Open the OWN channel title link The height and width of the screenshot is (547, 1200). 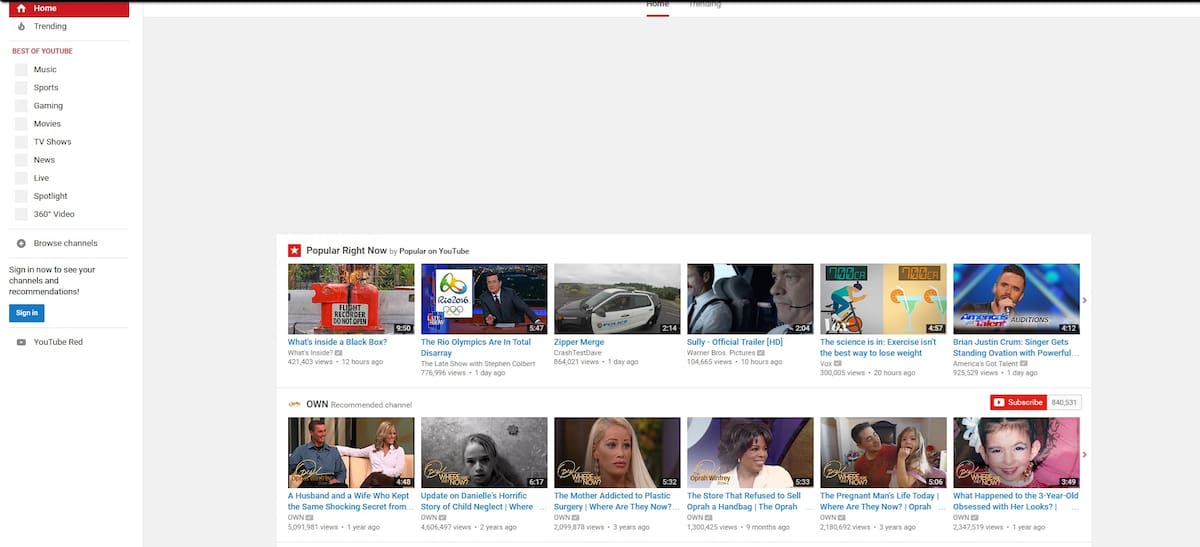pyautogui.click(x=317, y=404)
